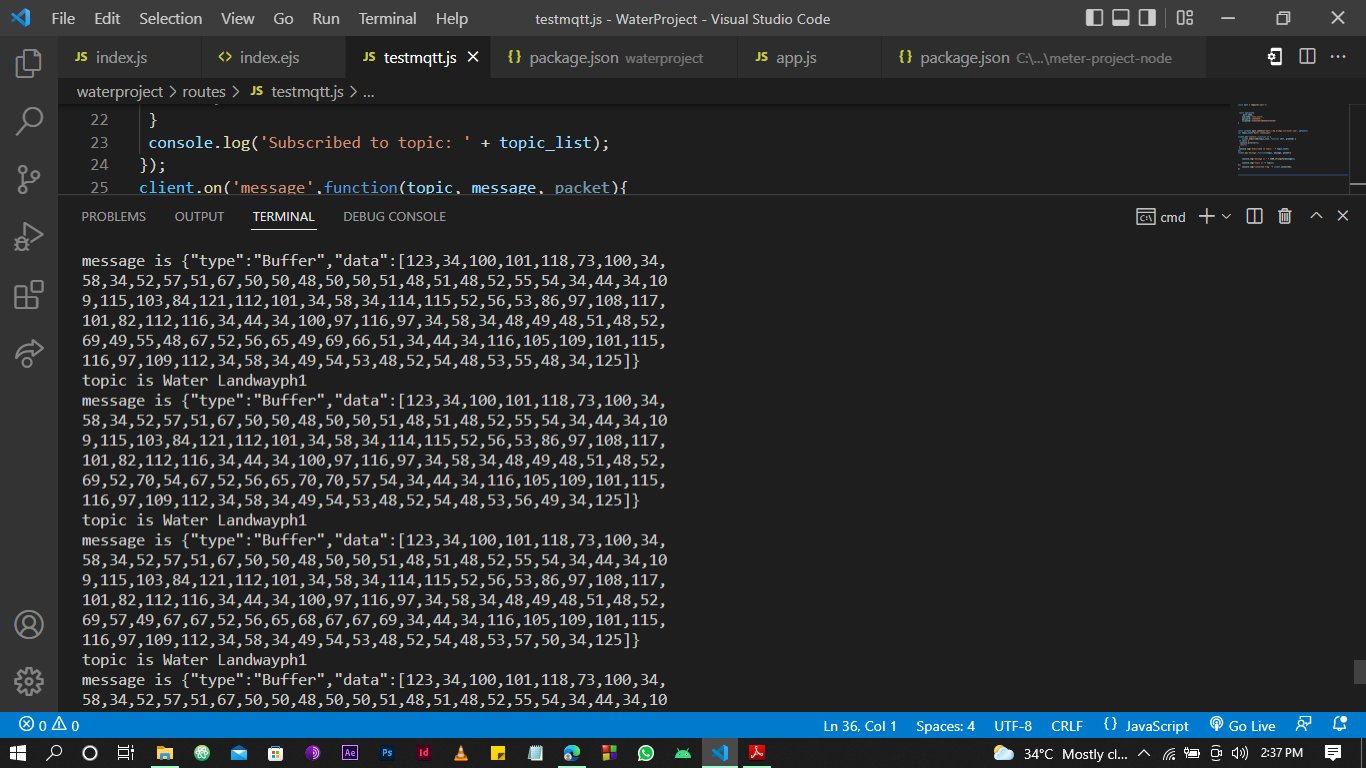1366x768 pixels.
Task: Open the Edit menu
Action: click(107, 18)
